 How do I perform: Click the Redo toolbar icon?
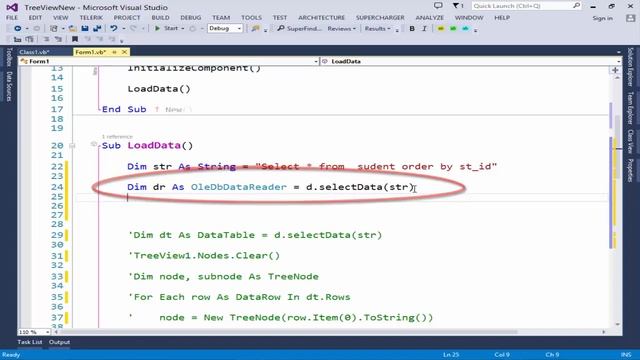133,29
